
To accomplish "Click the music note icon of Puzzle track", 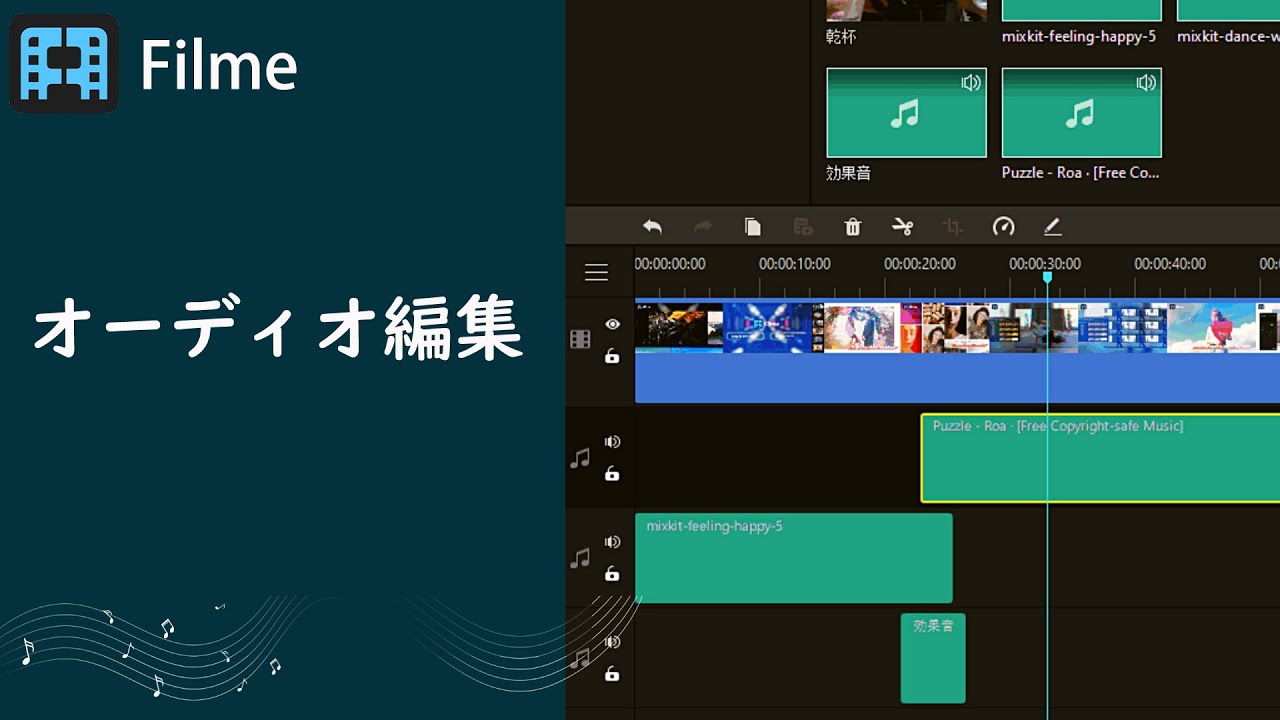I will click(580, 458).
